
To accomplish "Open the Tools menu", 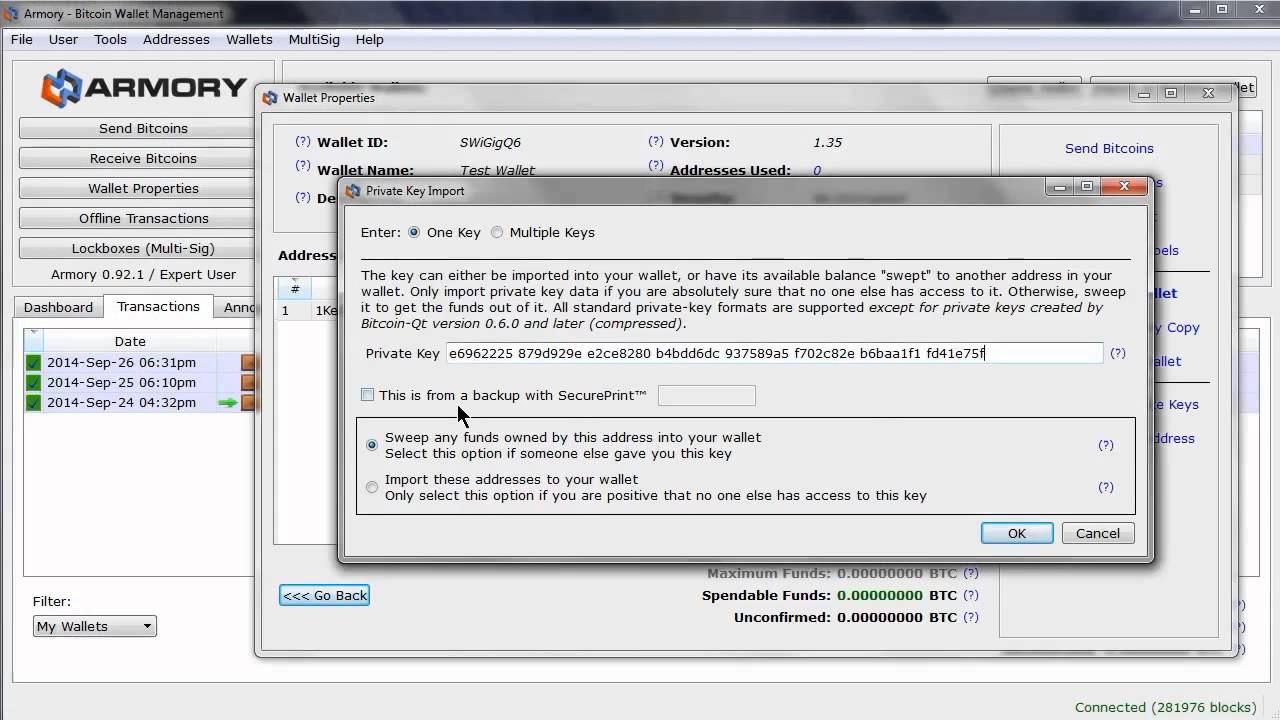I will point(110,39).
